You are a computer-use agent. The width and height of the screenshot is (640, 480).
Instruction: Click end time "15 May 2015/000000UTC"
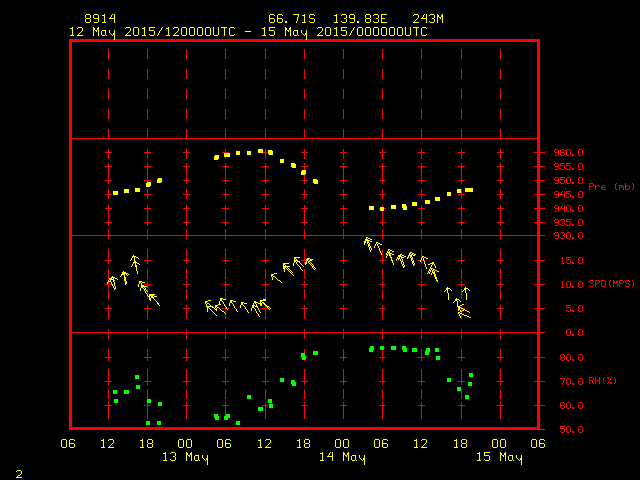coord(344,32)
